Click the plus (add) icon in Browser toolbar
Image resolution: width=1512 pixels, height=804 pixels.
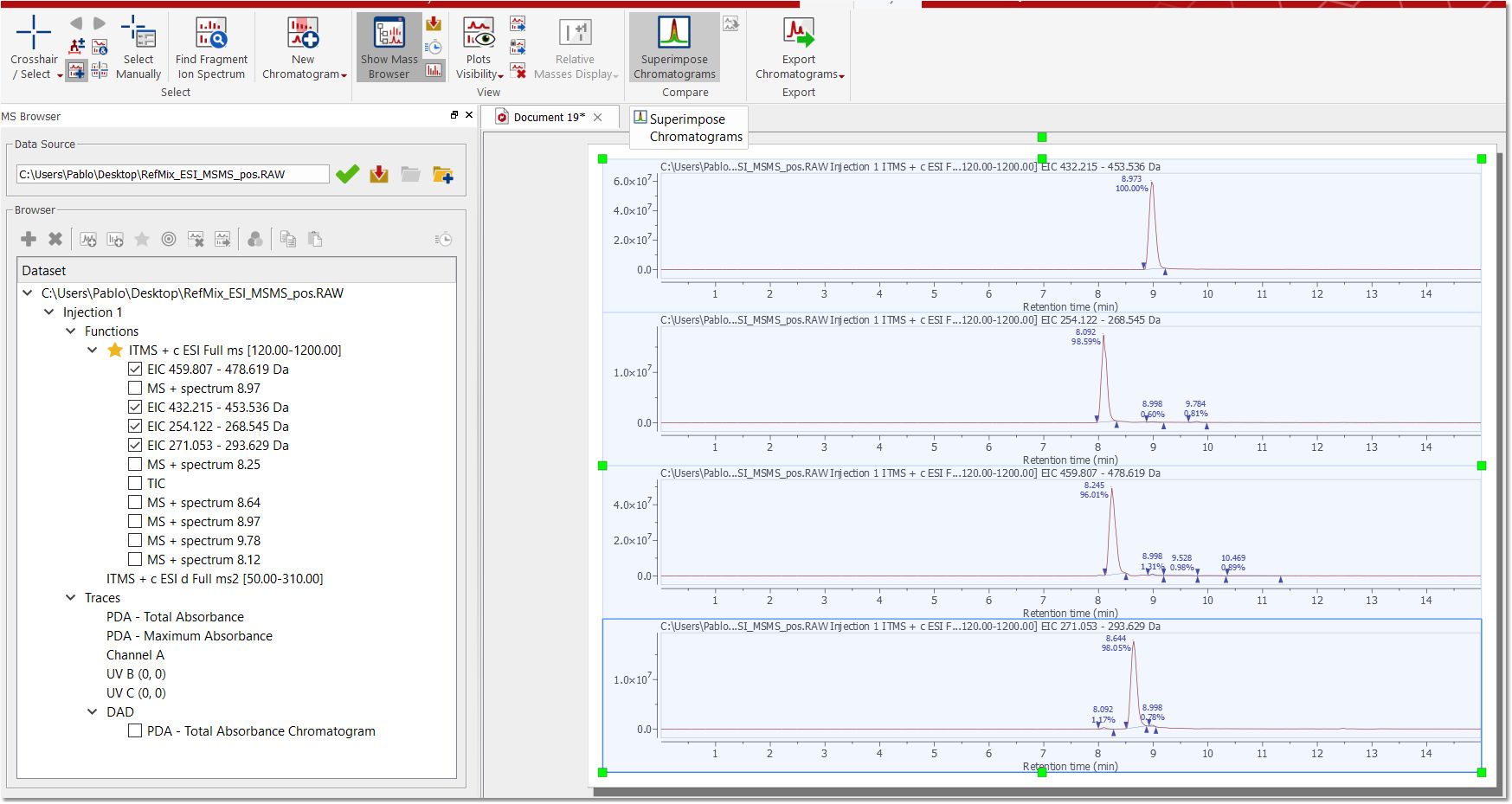pyautogui.click(x=29, y=239)
